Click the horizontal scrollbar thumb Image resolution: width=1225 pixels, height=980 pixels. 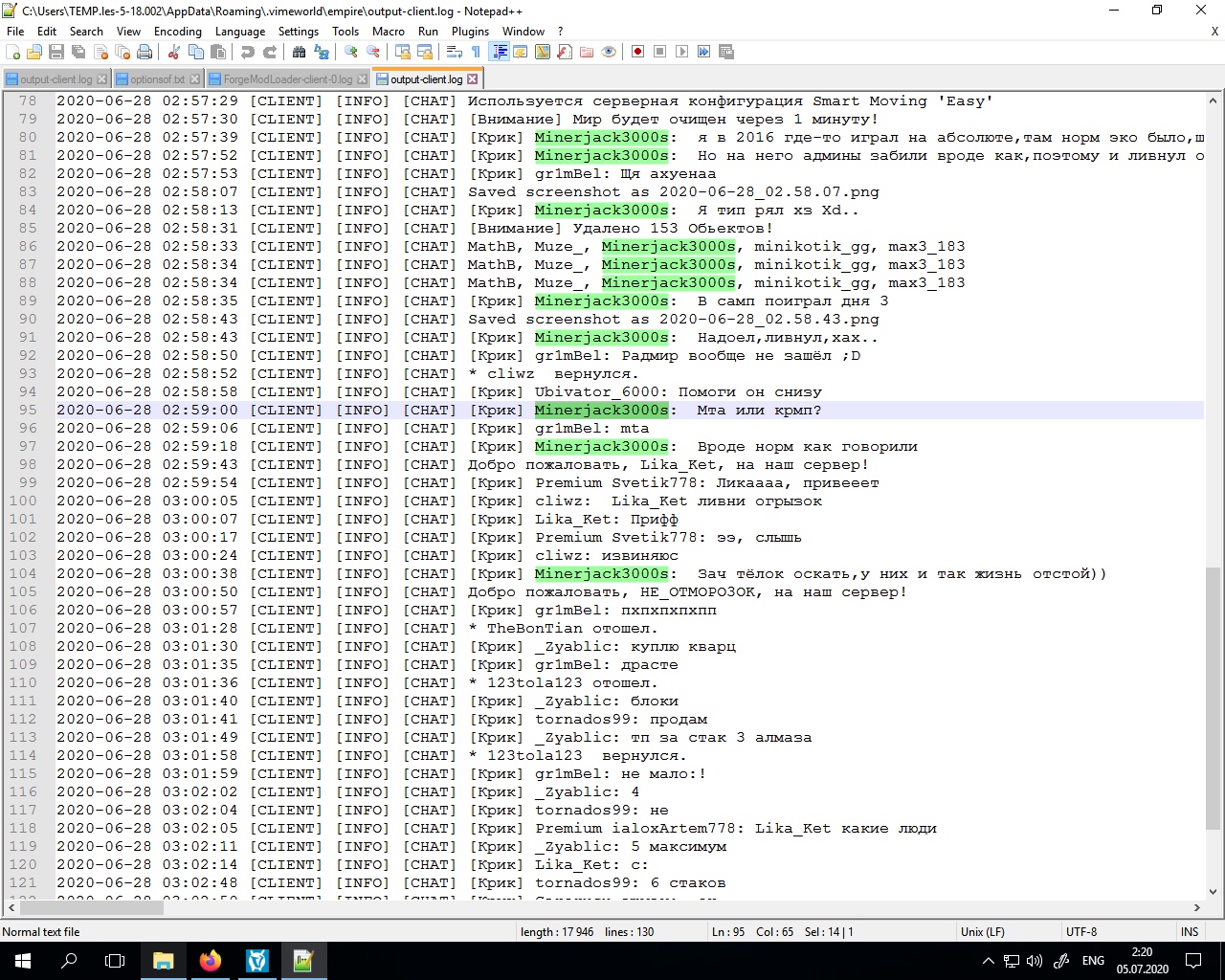92,907
